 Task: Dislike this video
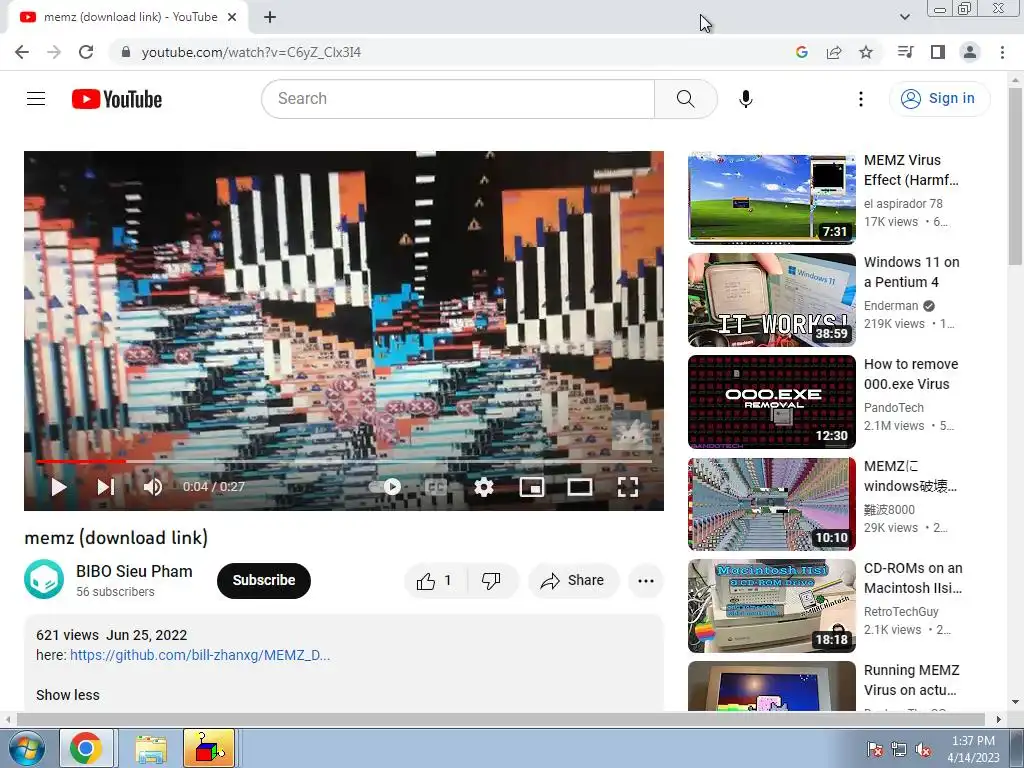point(492,581)
